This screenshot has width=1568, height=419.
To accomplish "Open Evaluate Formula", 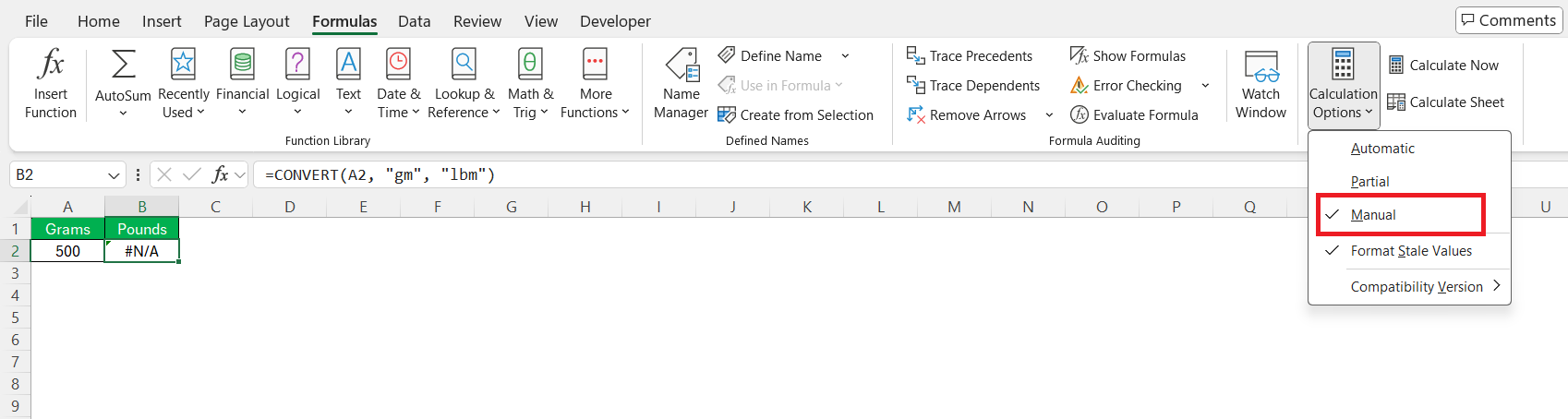I will [1134, 115].
